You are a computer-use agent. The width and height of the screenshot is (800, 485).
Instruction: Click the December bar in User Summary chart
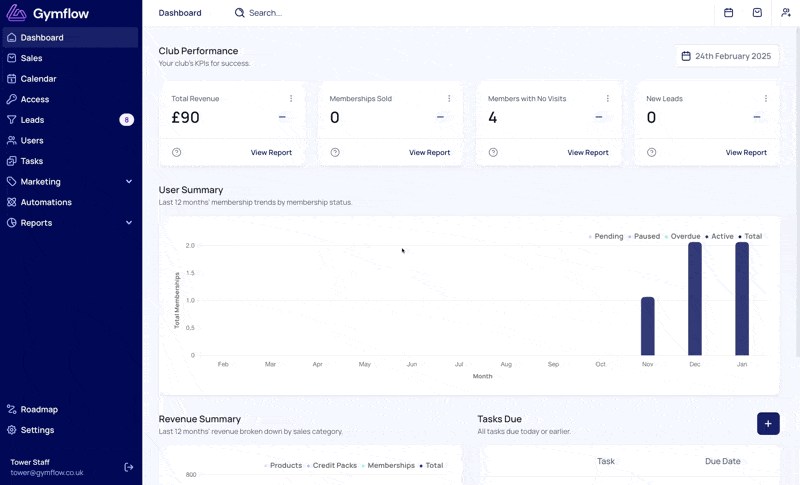click(x=694, y=298)
